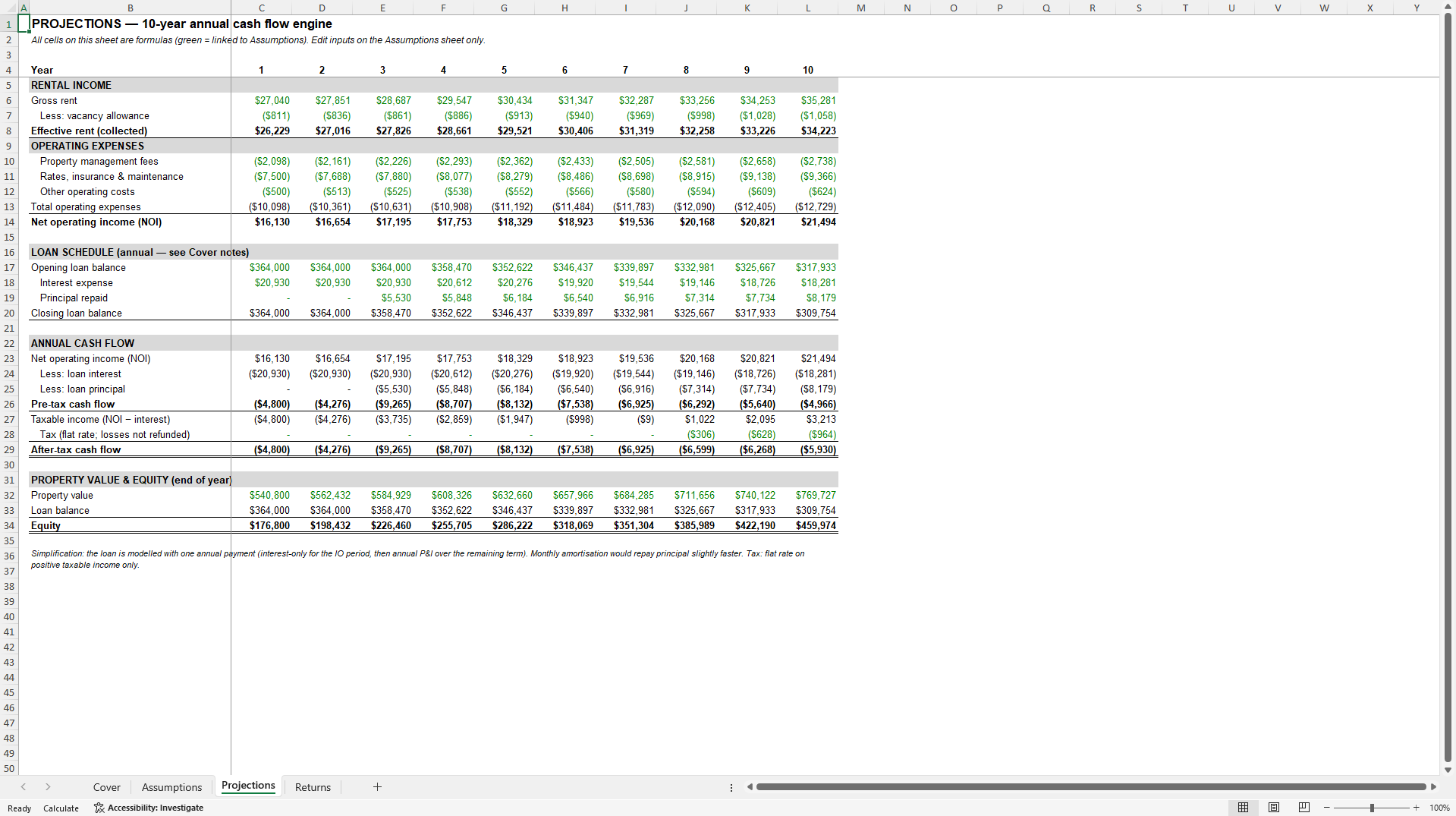Open zoom dialog via 100% label
This screenshot has width=1456, height=816.
1439,808
